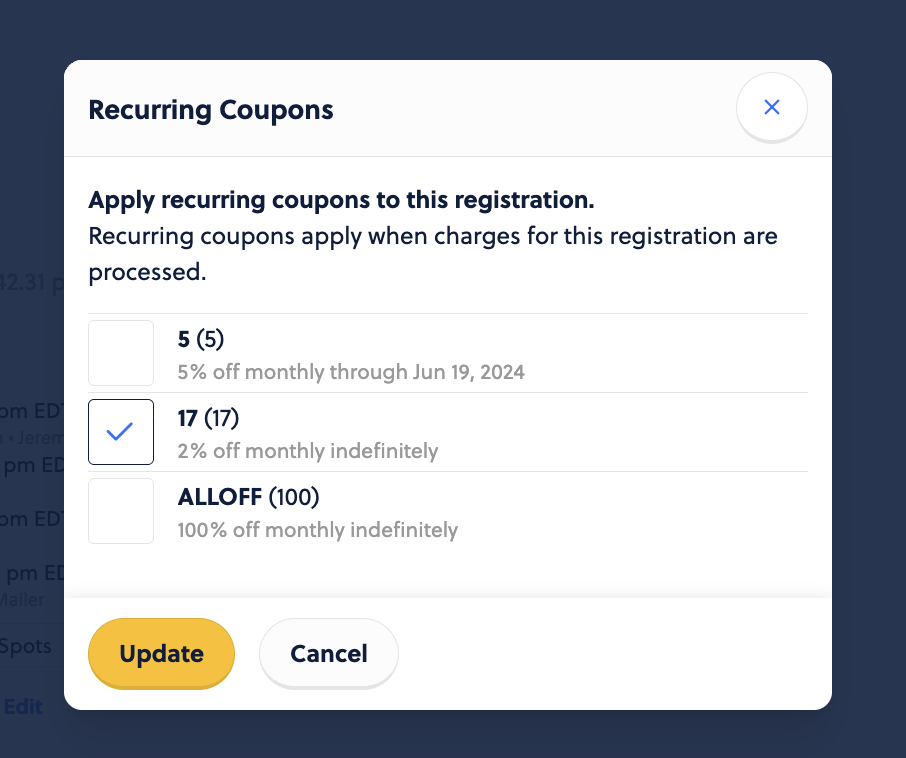Click the Update button
Screen dimensions: 906x758
tap(161, 653)
